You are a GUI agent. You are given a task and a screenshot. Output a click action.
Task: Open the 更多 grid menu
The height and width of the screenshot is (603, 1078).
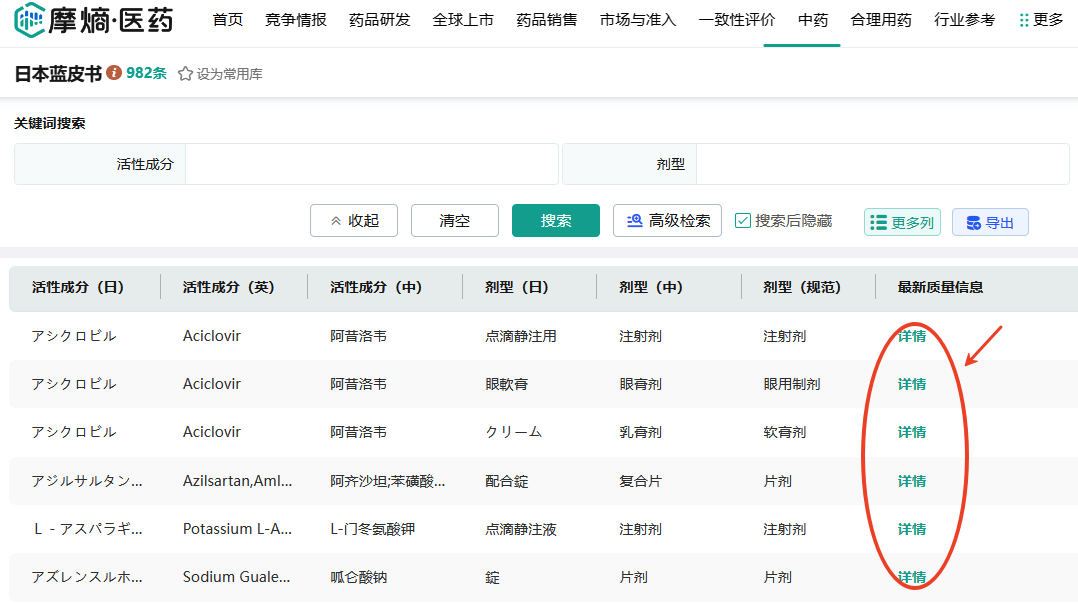pyautogui.click(x=1040, y=20)
